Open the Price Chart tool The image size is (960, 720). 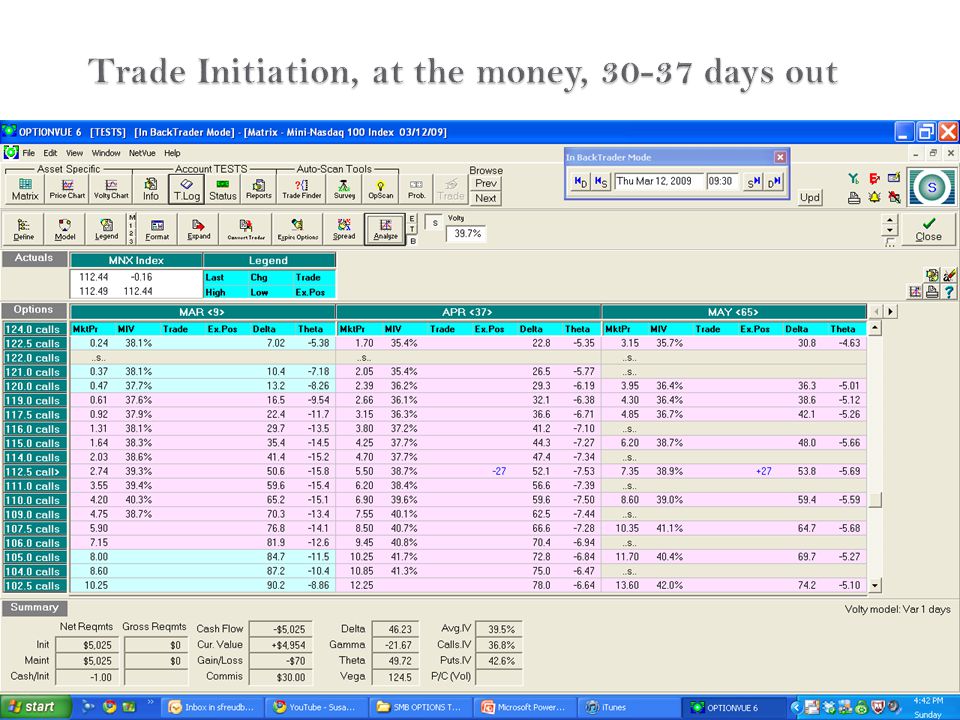[x=67, y=189]
